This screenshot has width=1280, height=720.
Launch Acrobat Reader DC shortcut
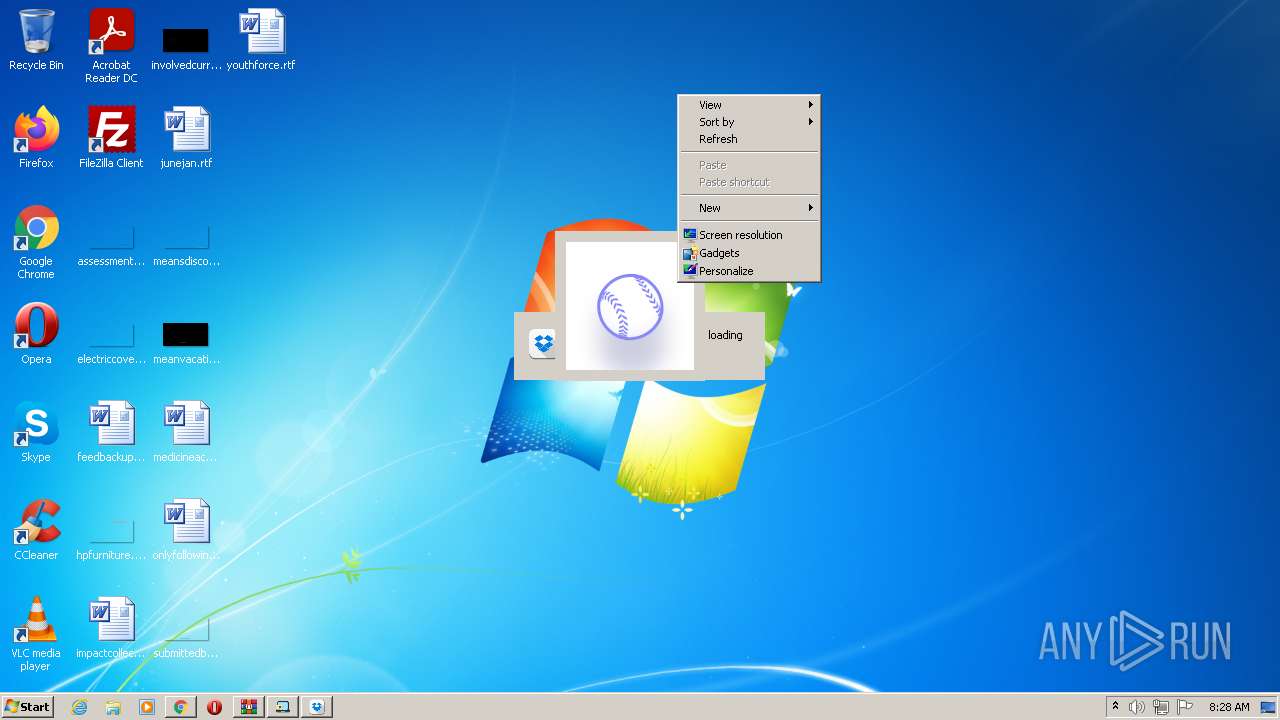pos(111,46)
